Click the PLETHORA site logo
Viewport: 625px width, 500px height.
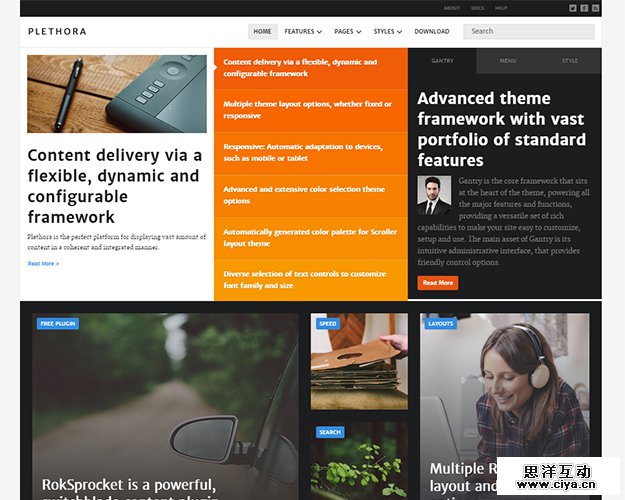(x=57, y=31)
